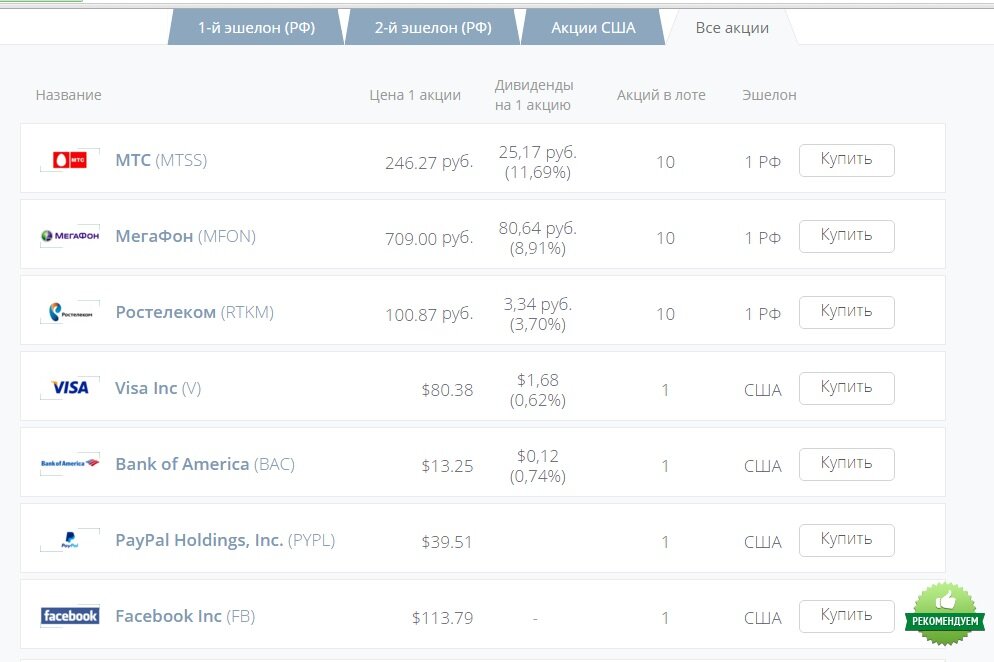Buy Bank of America via Купить
The image size is (994, 662).
(846, 464)
